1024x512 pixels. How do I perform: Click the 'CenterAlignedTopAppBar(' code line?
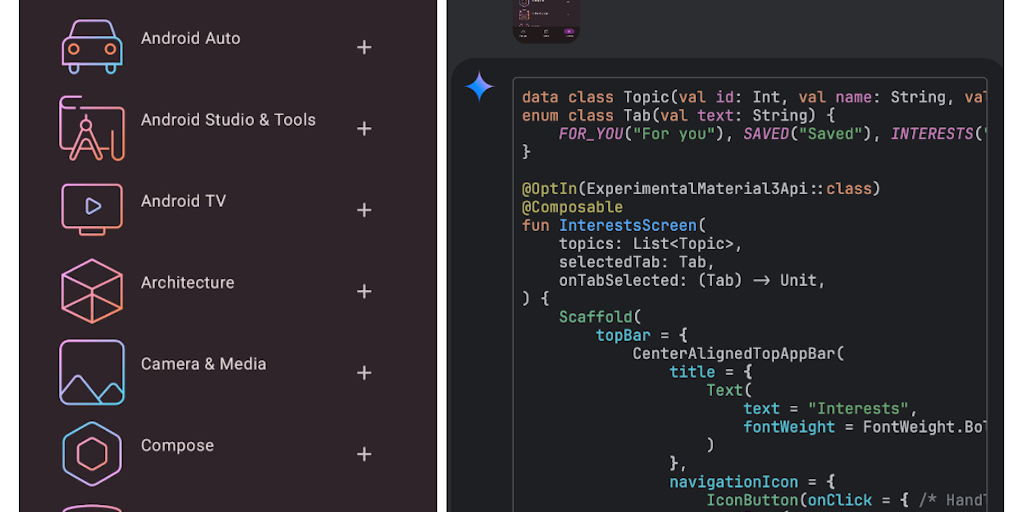tap(739, 353)
